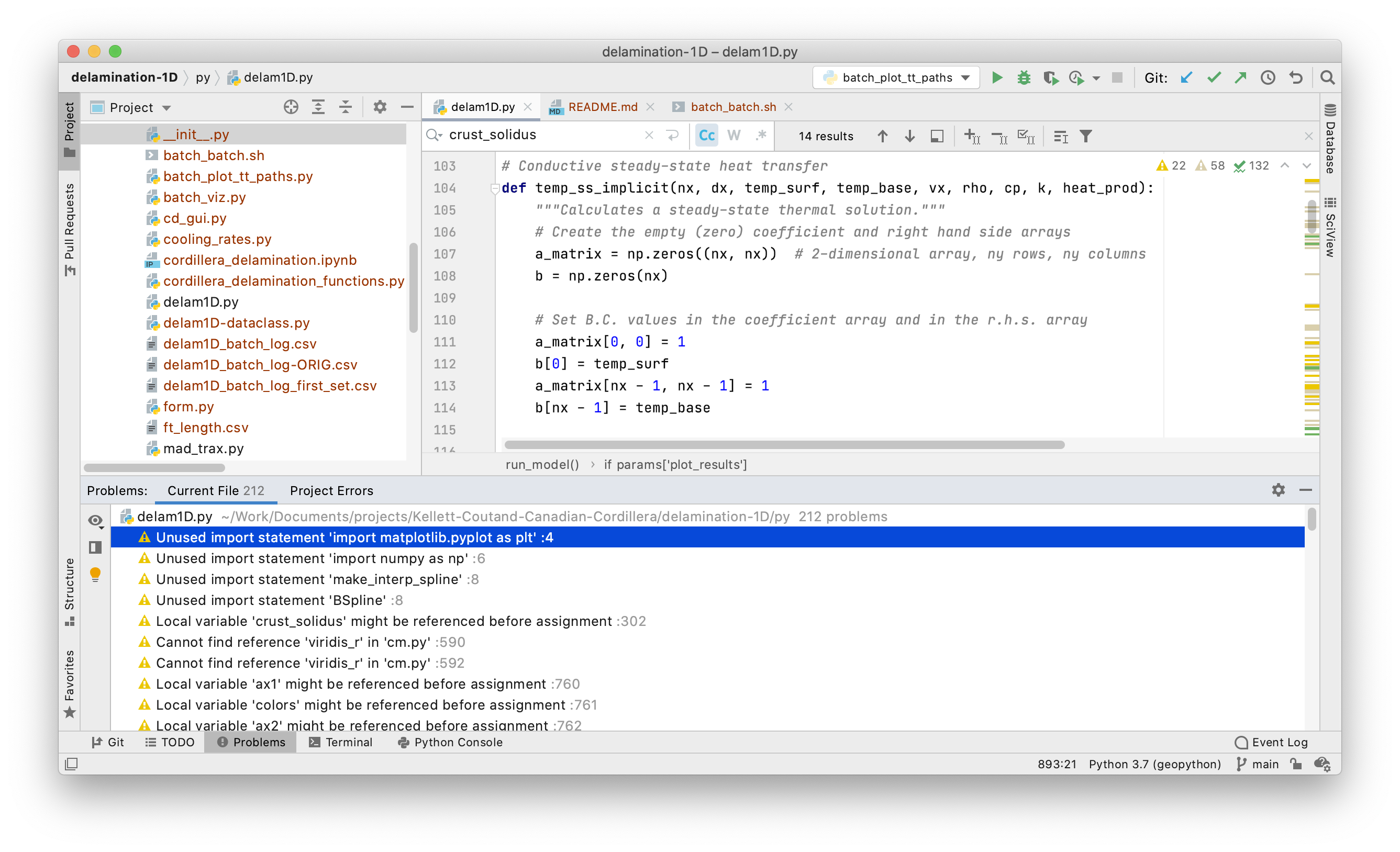Run the batch_plot_tt_paths configuration

[997, 78]
